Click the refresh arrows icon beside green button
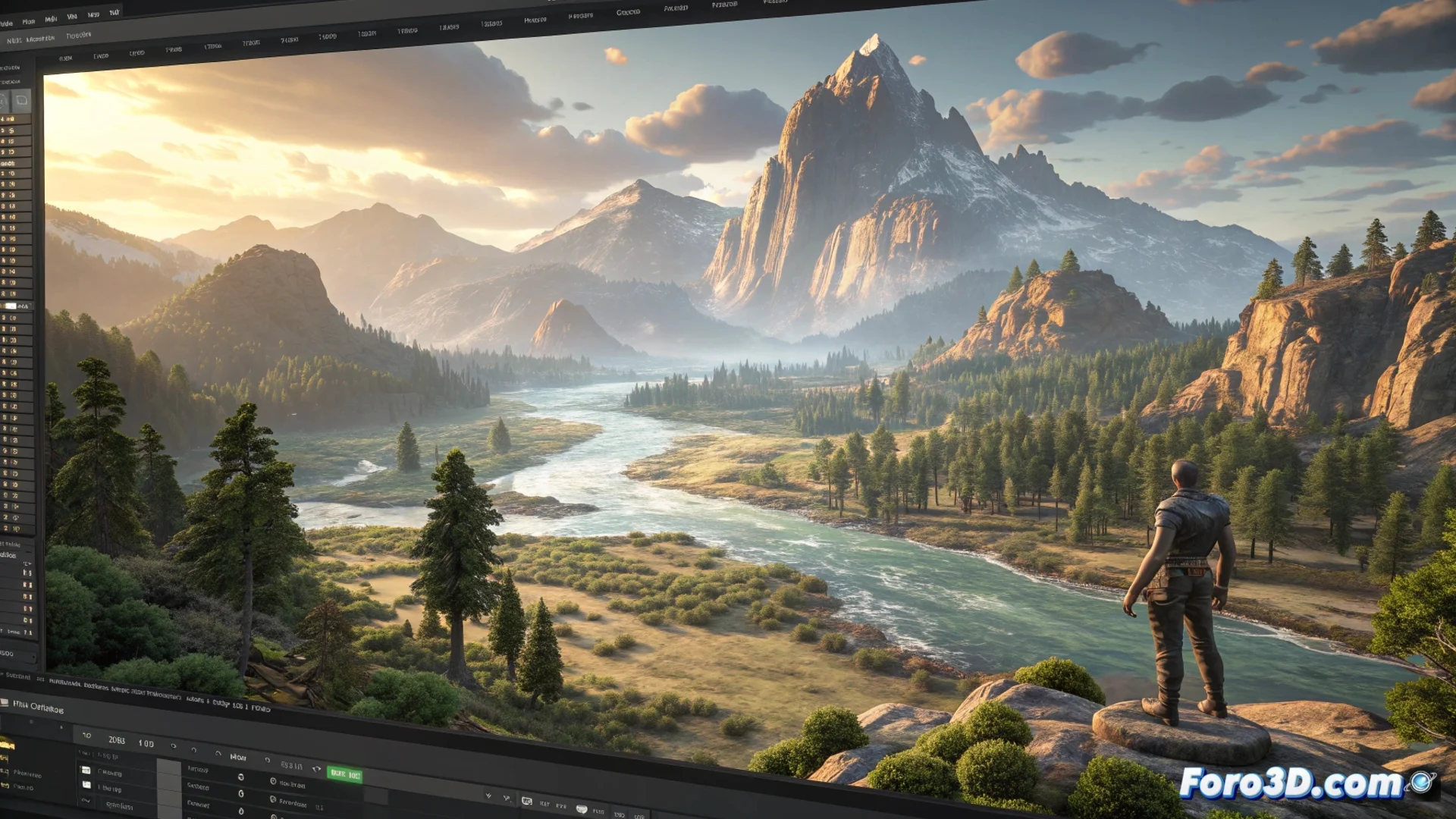The width and height of the screenshot is (1456, 819). coord(316,769)
